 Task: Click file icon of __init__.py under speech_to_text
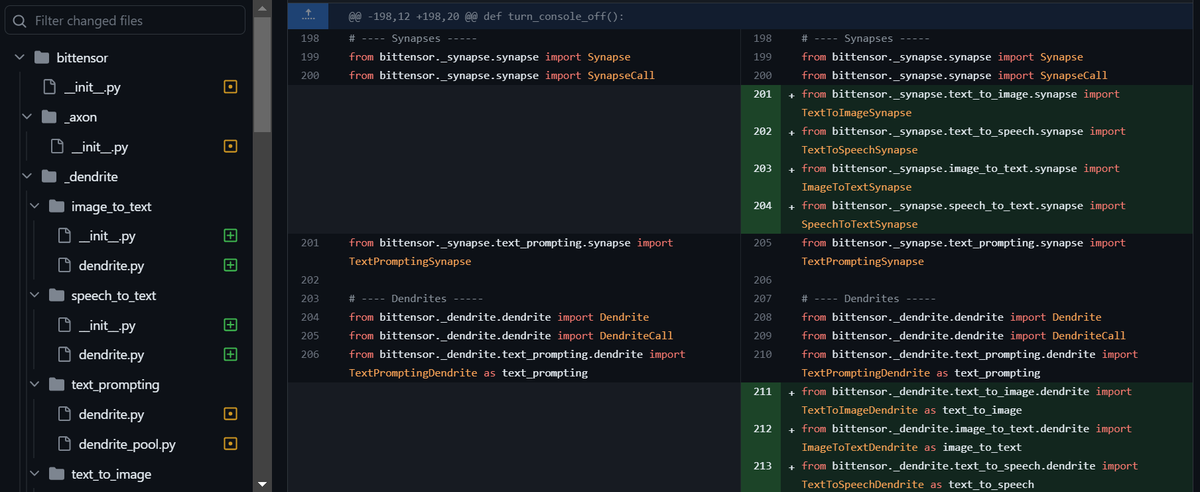pyautogui.click(x=65, y=326)
